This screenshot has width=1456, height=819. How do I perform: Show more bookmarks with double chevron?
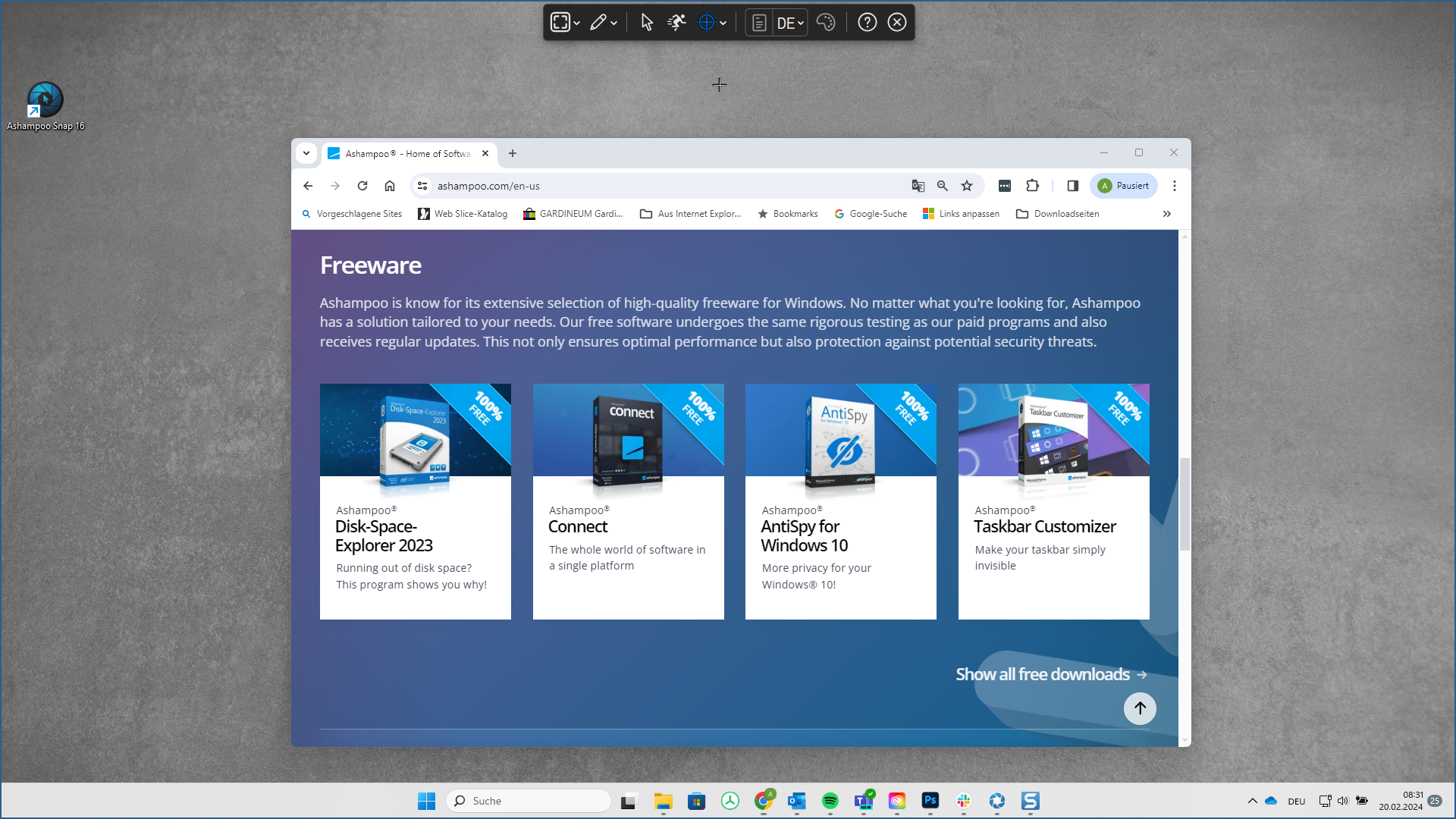[1167, 214]
